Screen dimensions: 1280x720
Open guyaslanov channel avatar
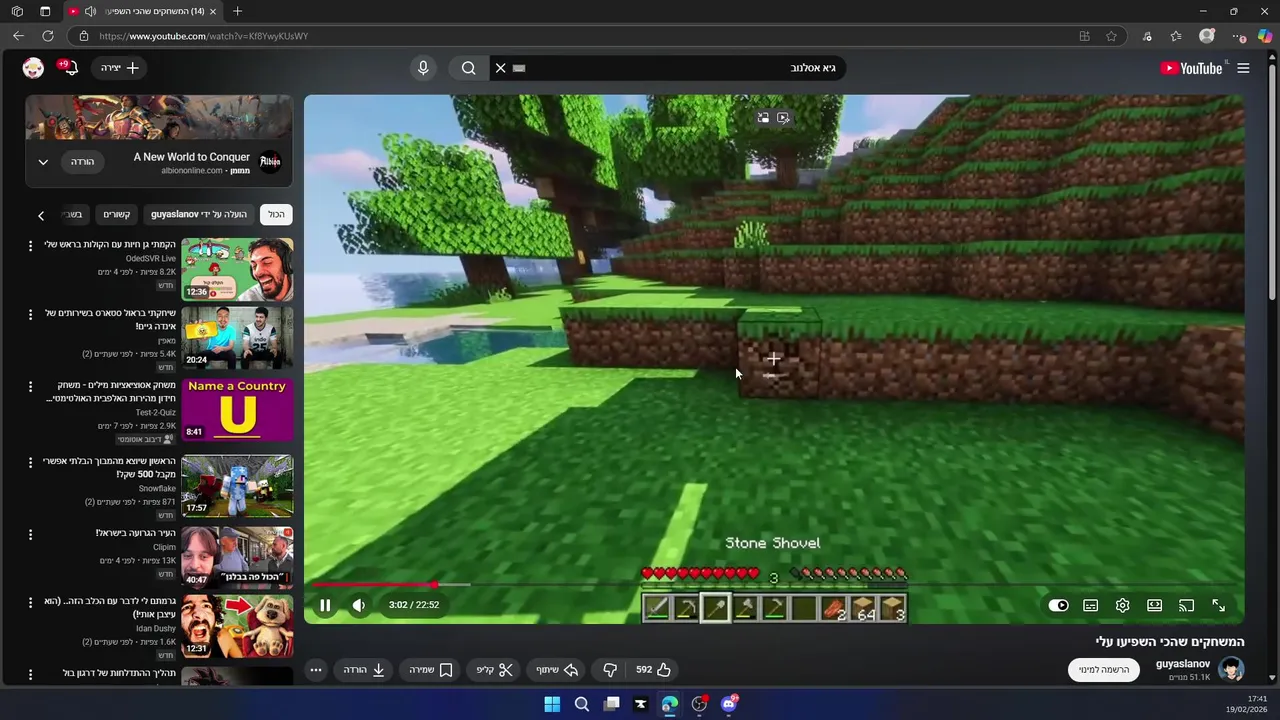[1231, 669]
